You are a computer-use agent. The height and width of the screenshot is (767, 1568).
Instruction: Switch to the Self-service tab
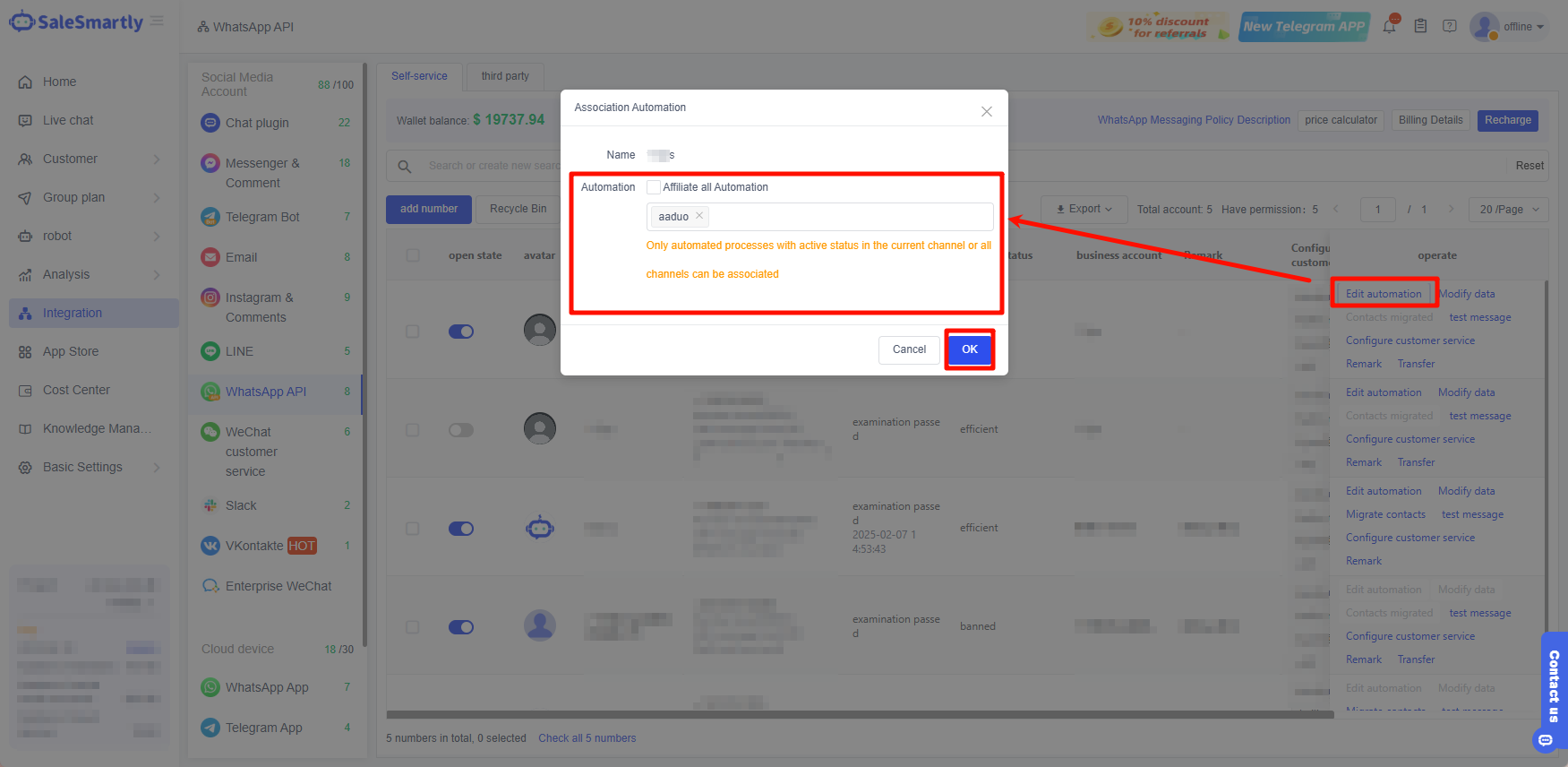[x=419, y=76]
